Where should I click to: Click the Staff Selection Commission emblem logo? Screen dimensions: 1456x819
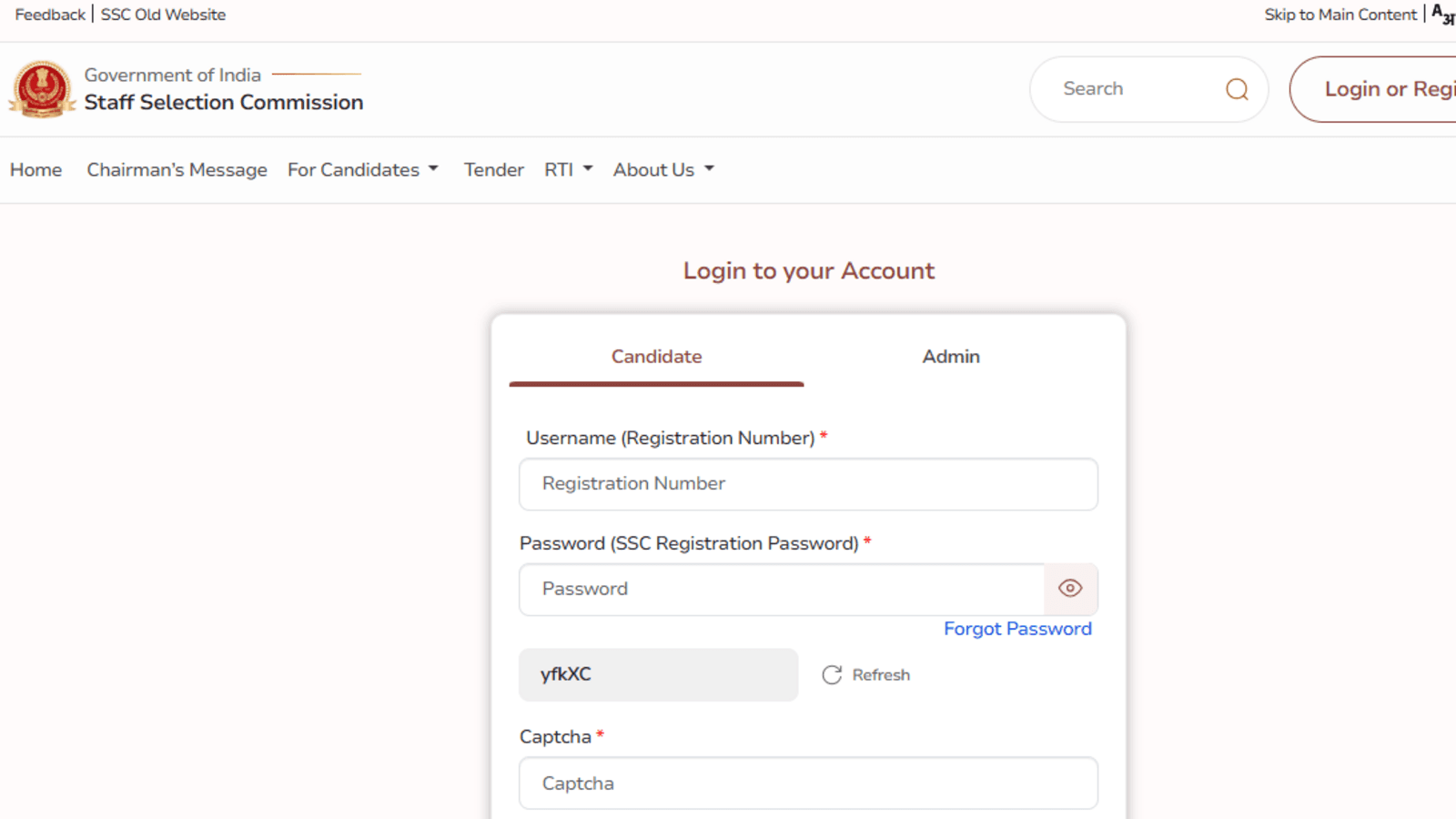pos(42,89)
